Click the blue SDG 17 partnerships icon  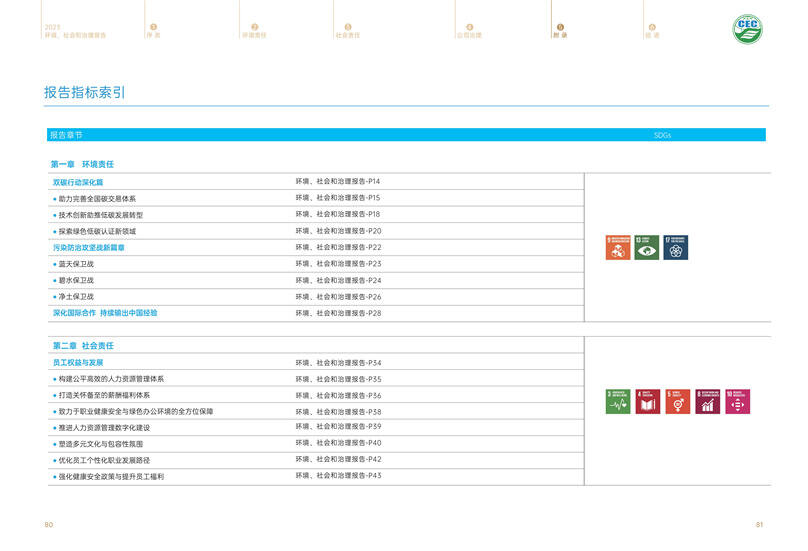(x=676, y=248)
